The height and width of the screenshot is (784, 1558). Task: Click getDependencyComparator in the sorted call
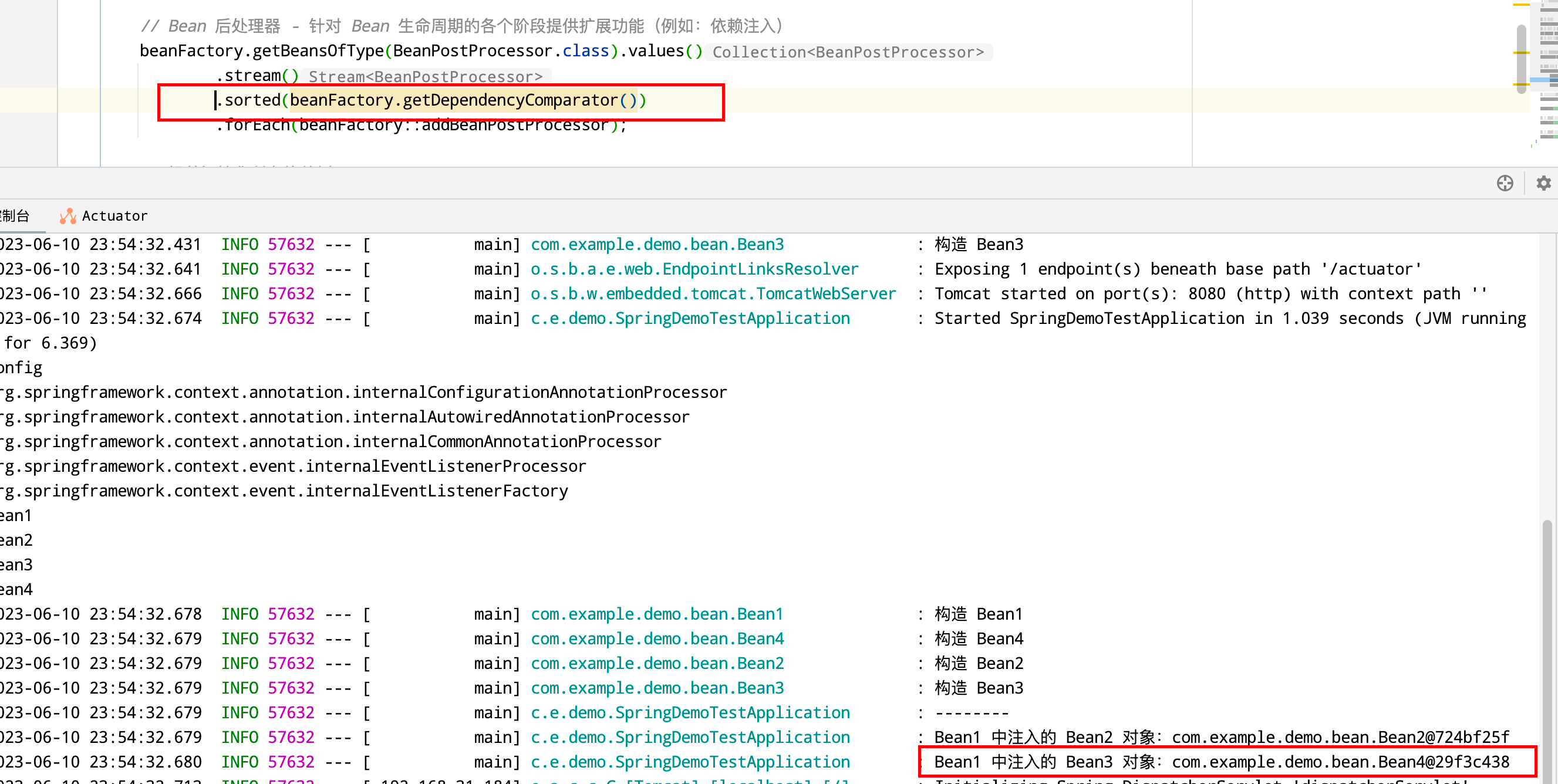point(510,100)
